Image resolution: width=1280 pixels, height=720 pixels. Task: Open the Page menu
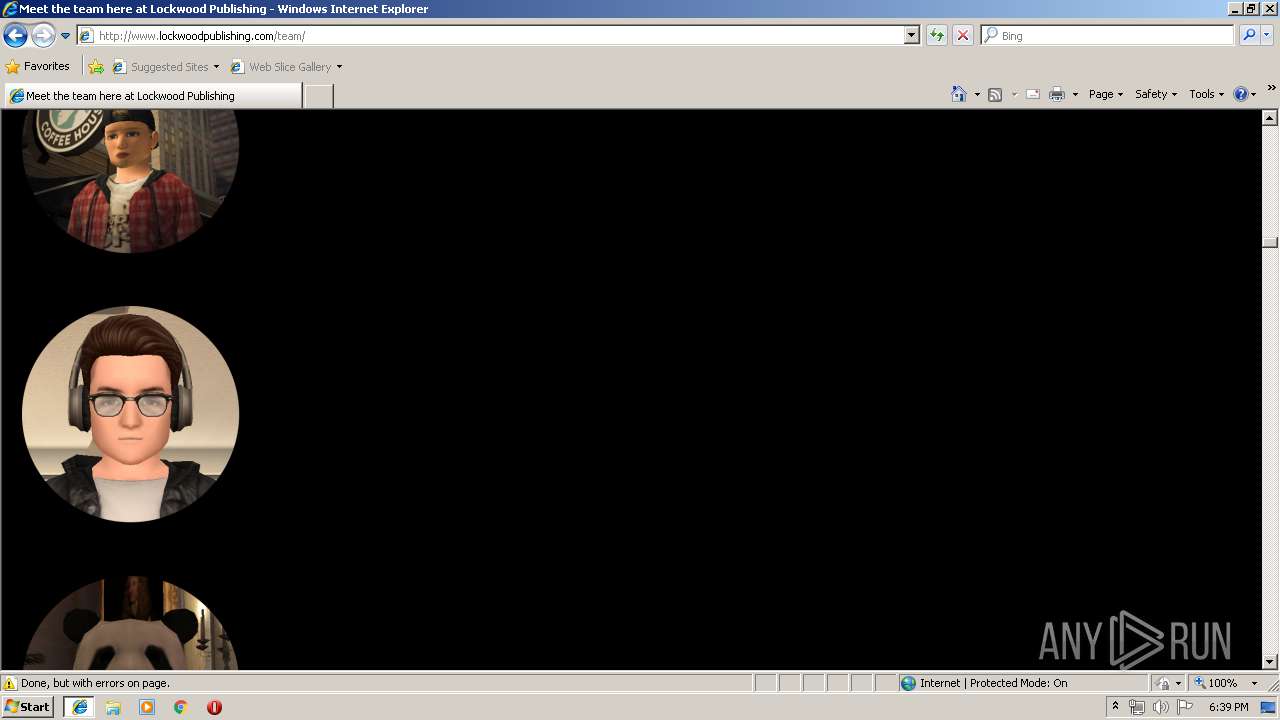pos(1106,94)
